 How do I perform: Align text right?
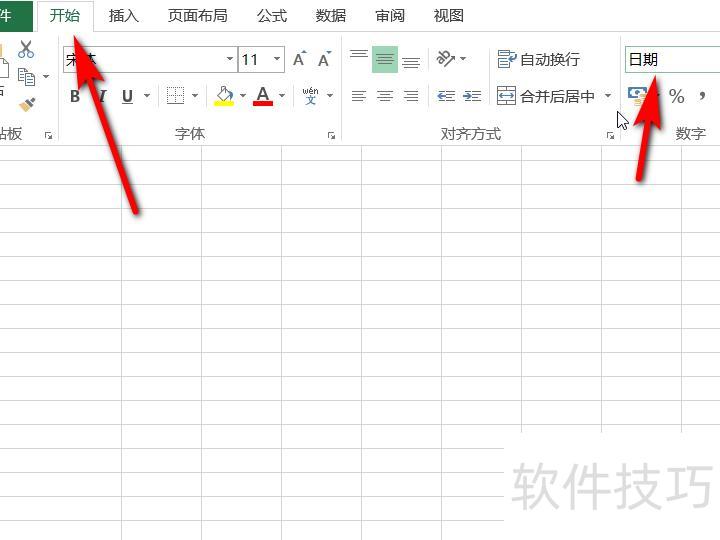(x=411, y=96)
